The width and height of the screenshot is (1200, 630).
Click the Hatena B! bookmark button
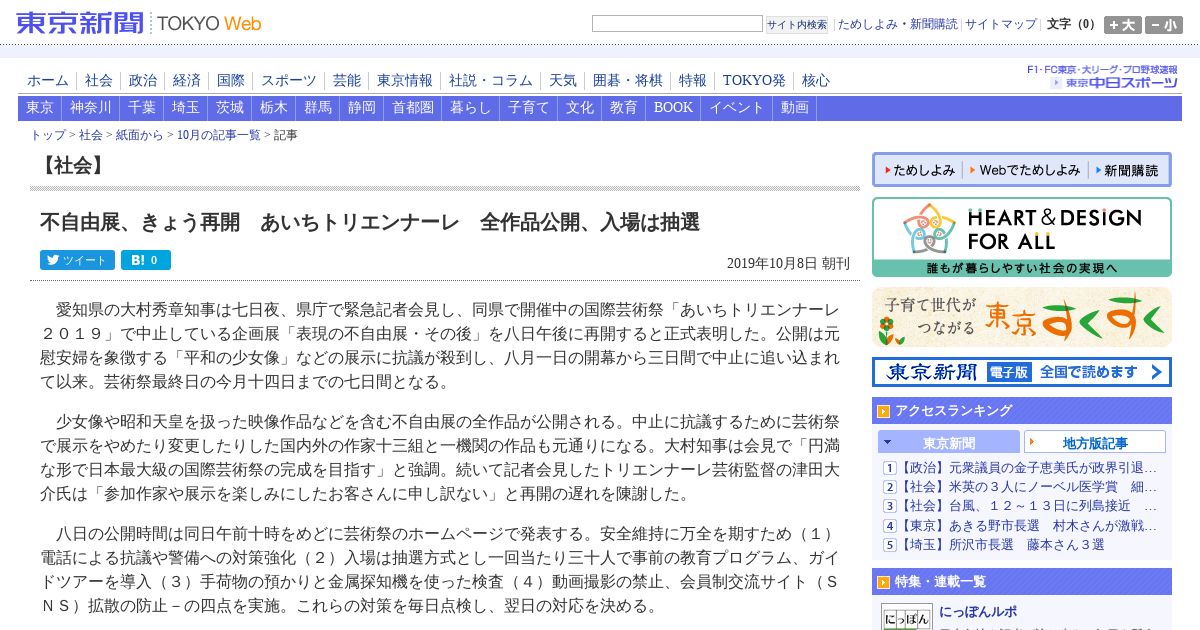coord(146,260)
